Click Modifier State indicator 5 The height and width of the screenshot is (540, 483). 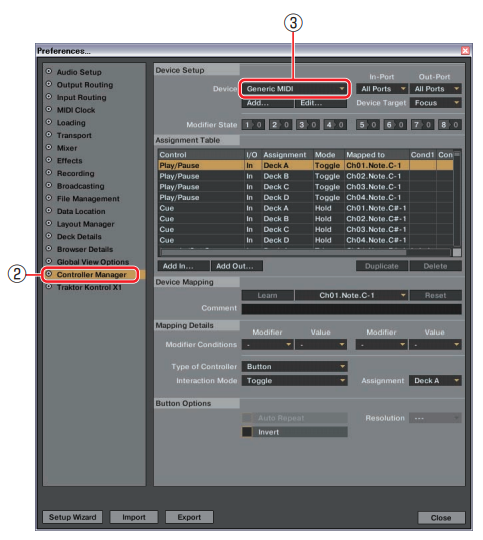coord(368,125)
